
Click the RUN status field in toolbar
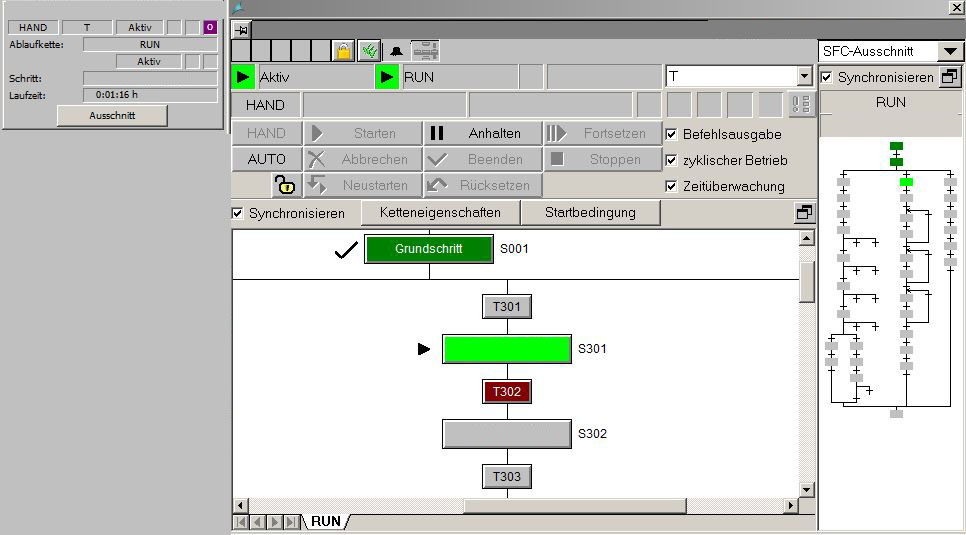click(460, 77)
